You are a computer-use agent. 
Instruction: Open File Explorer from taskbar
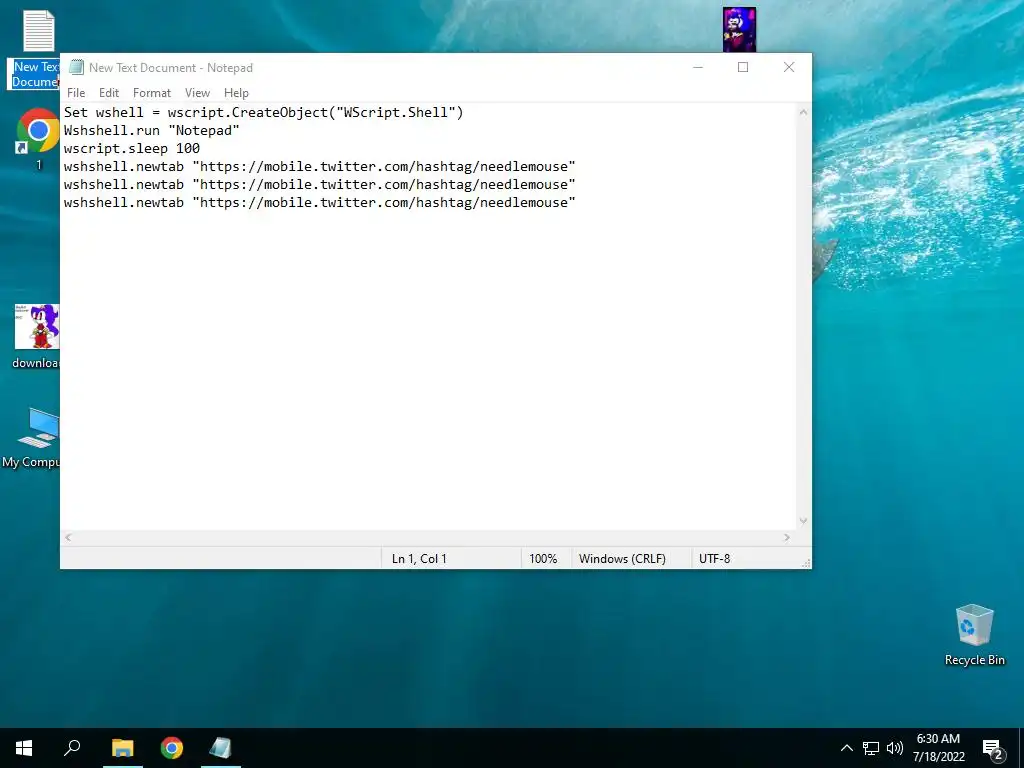pos(122,748)
